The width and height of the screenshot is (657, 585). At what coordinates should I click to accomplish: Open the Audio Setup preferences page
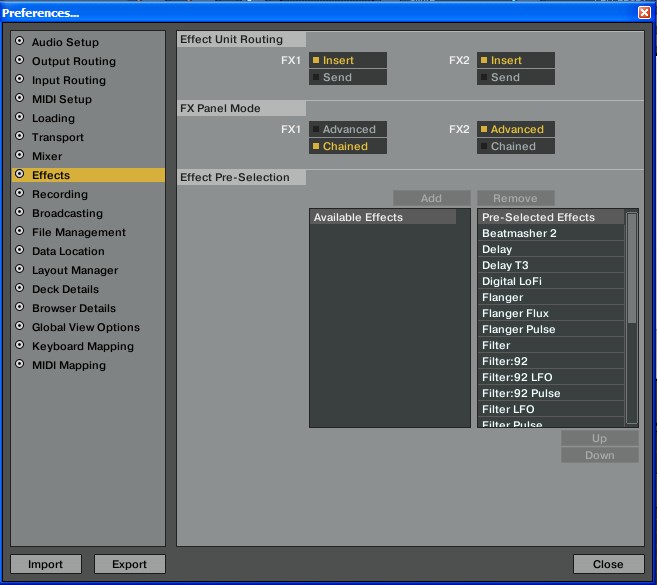click(x=65, y=42)
